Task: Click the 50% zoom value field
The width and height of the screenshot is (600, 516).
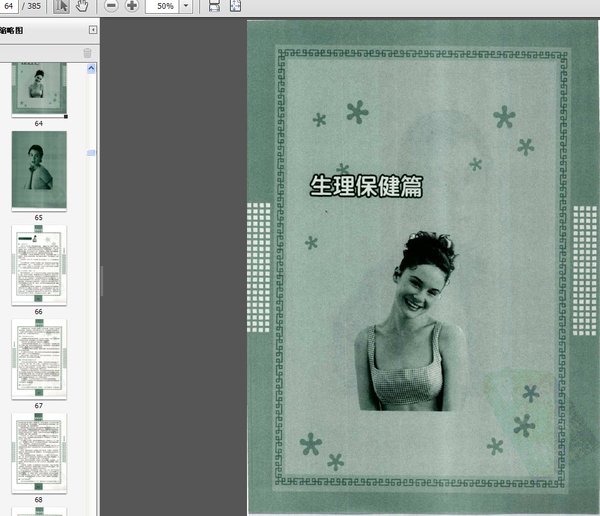Action: point(162,6)
